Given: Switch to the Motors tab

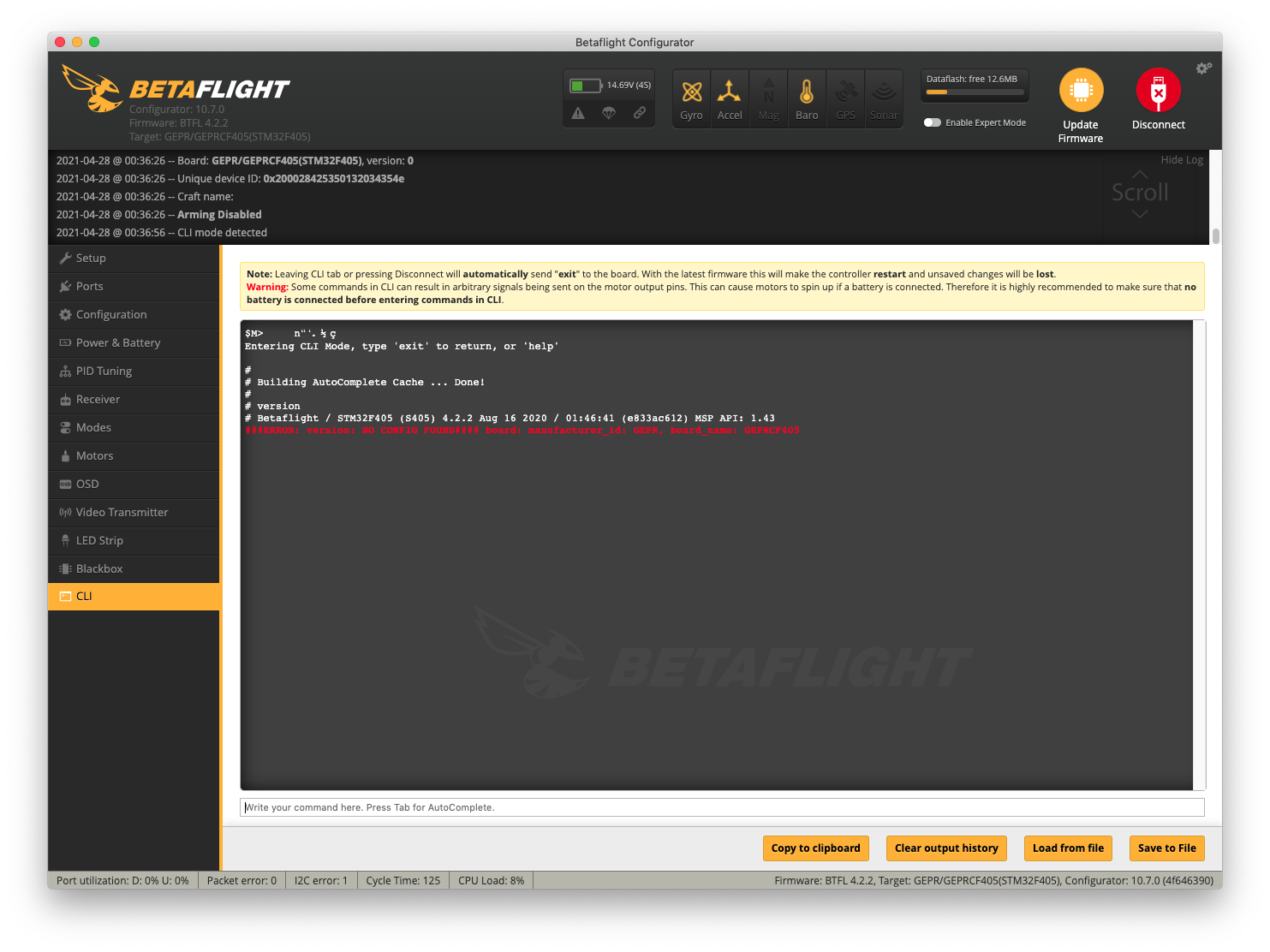Looking at the screenshot, I should click(134, 455).
